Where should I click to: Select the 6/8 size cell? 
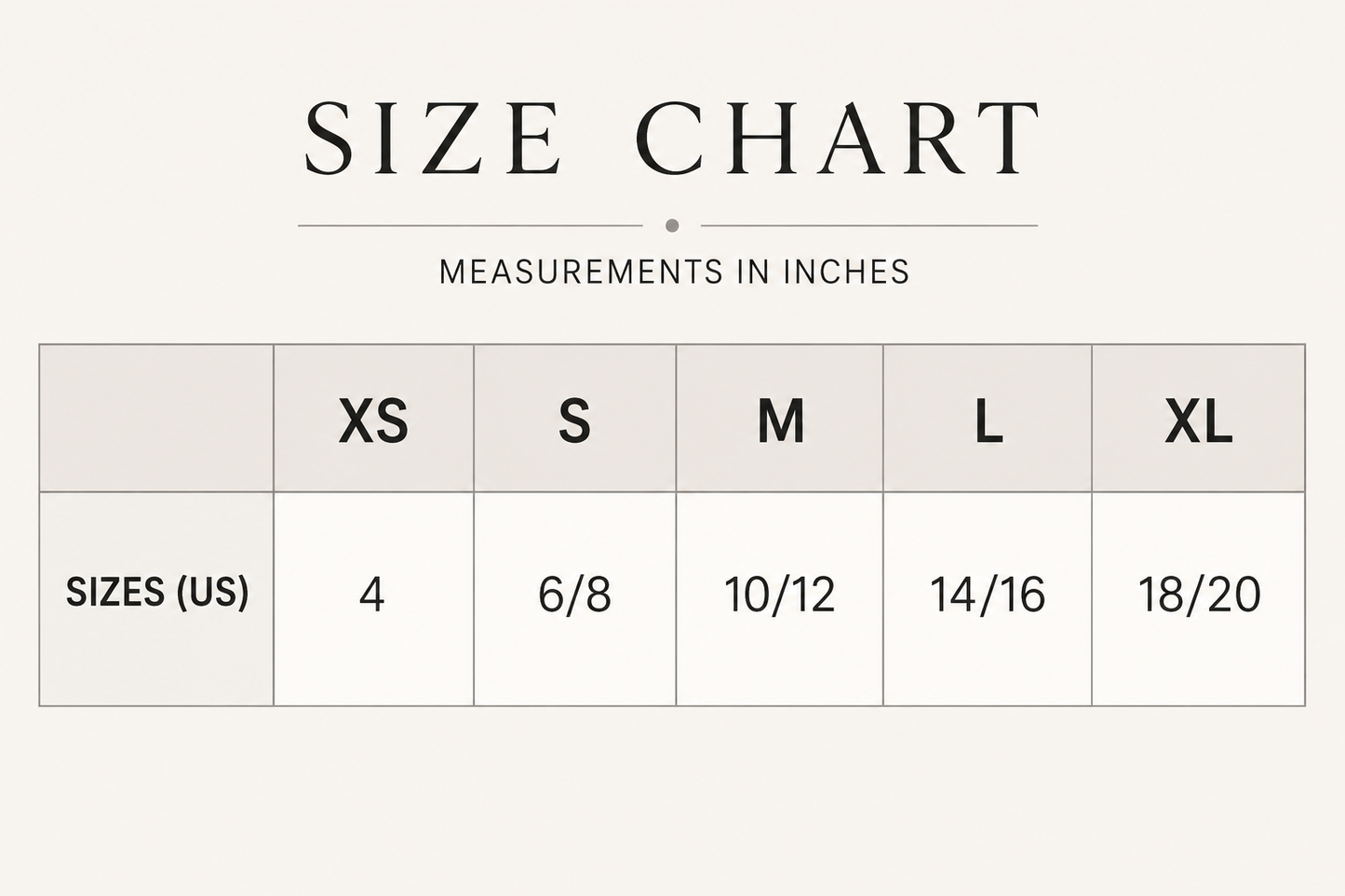coord(575,598)
